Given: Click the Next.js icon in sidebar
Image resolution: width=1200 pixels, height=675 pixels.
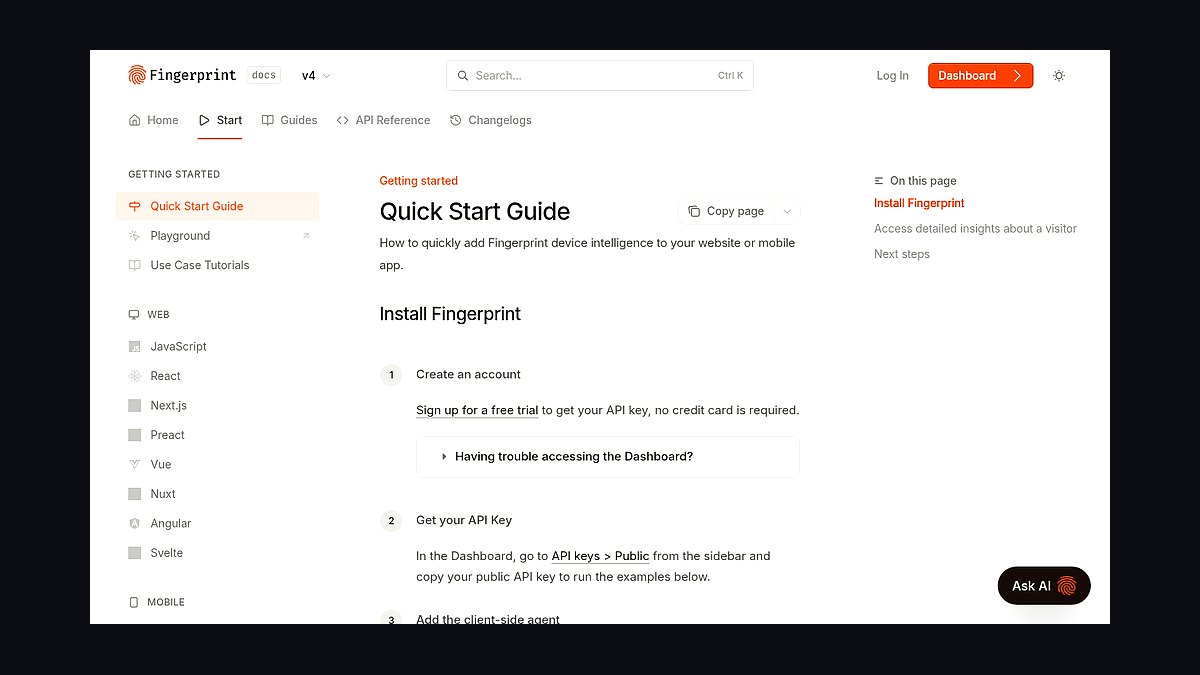Looking at the screenshot, I should click(x=134, y=406).
